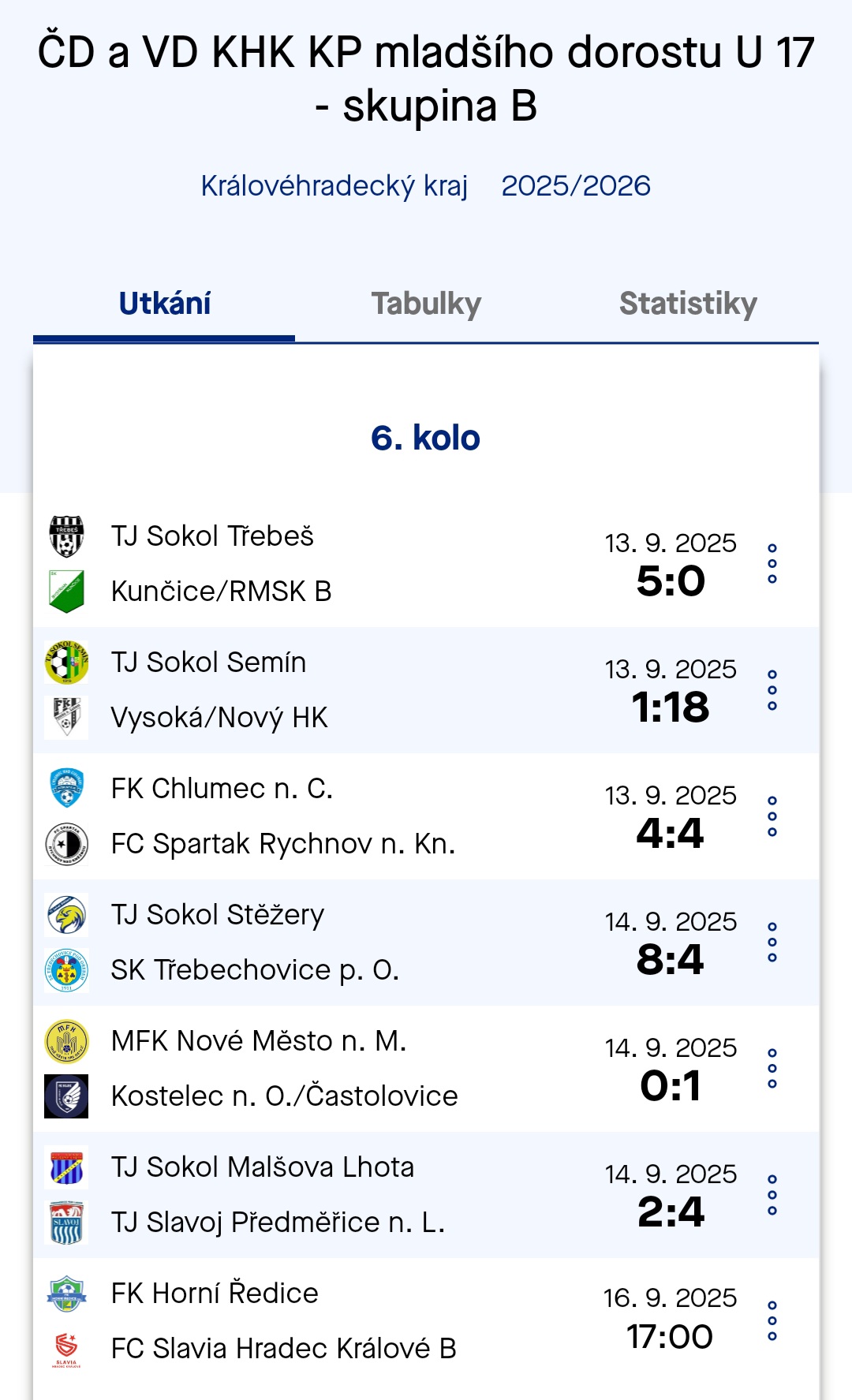Open the Královéhradecký kraj link
Screen dimensions: 852x1400
(x=334, y=186)
